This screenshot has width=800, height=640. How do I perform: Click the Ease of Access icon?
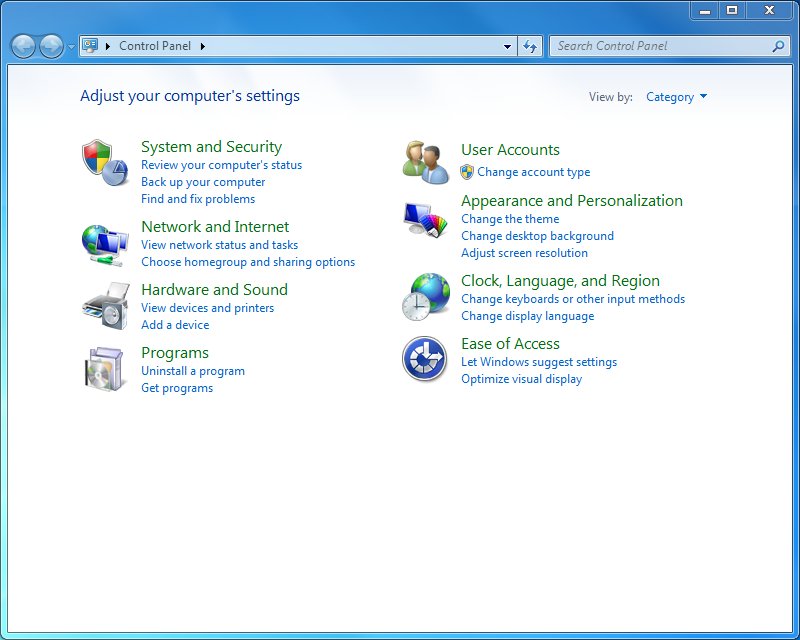pyautogui.click(x=424, y=359)
